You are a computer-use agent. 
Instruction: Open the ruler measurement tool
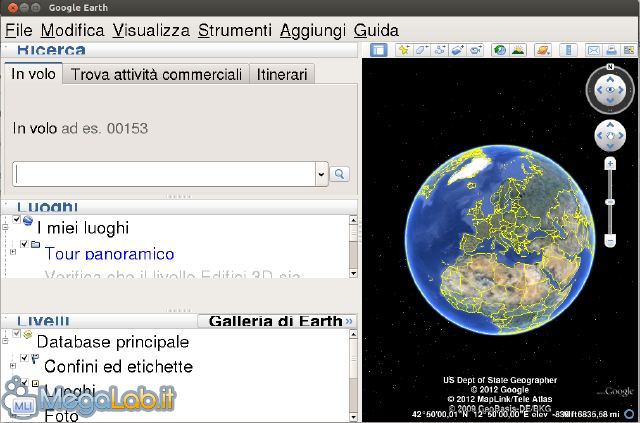(x=568, y=50)
